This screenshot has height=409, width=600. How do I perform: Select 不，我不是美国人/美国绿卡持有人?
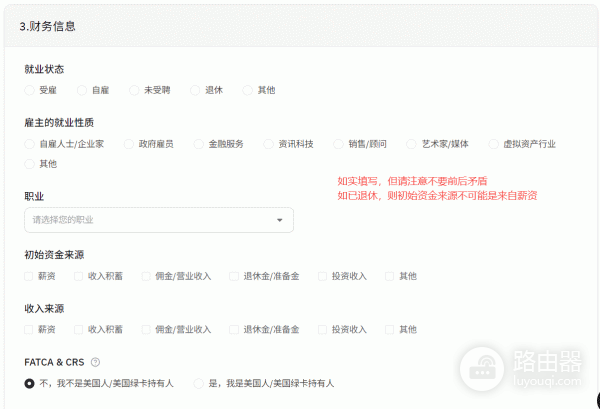29,383
